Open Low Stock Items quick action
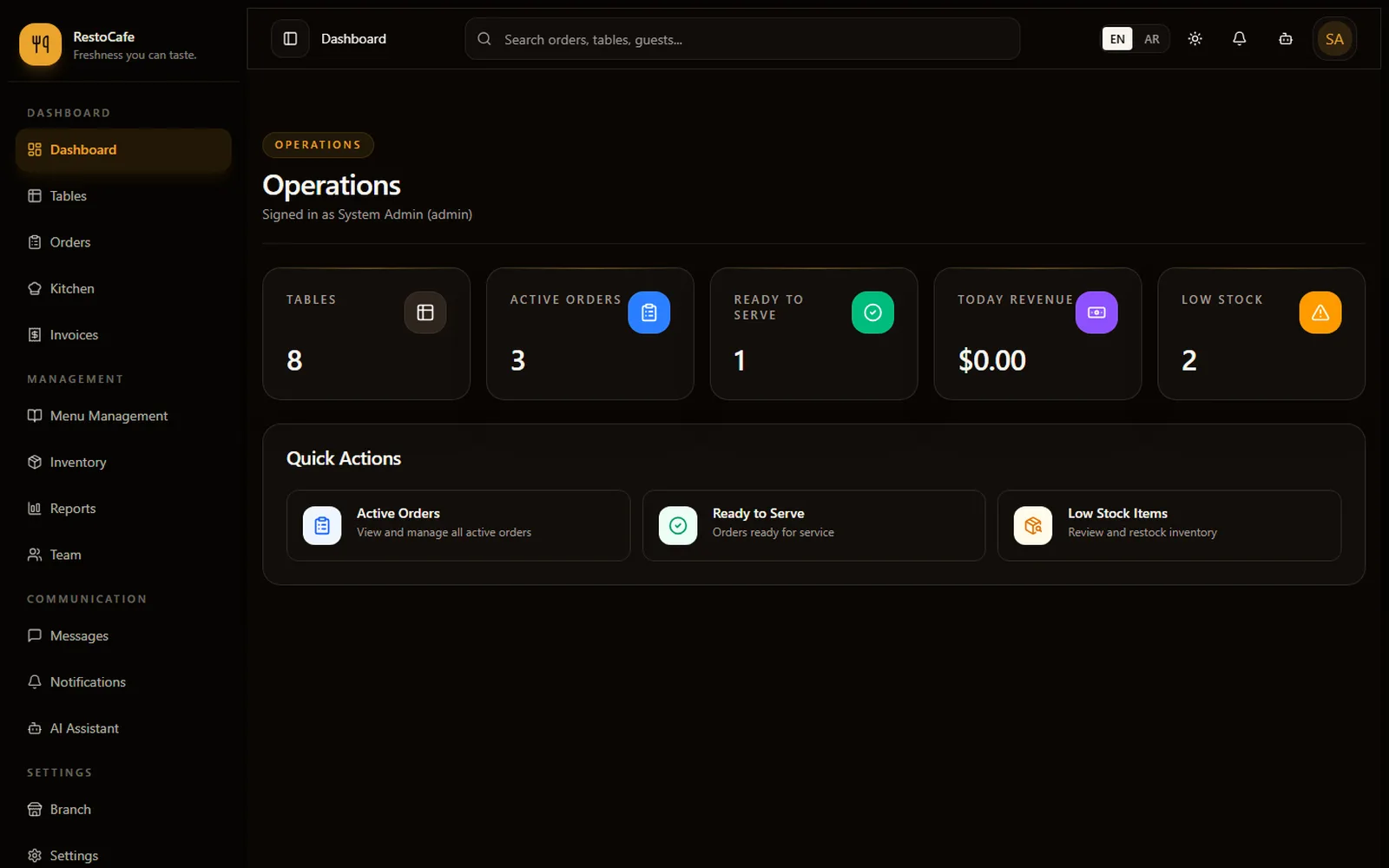The width and height of the screenshot is (1389, 868). 1169,526
